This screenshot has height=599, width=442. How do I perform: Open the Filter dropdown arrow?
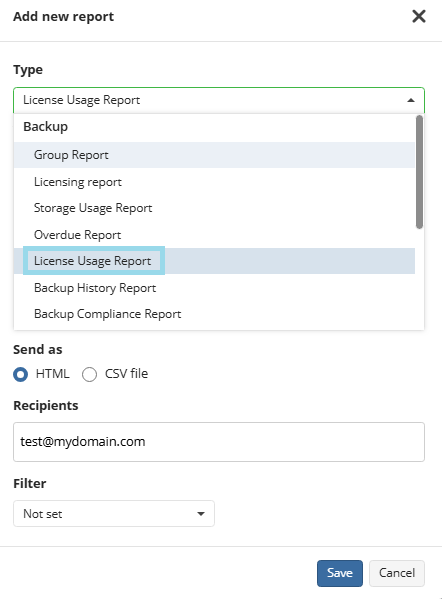201,514
